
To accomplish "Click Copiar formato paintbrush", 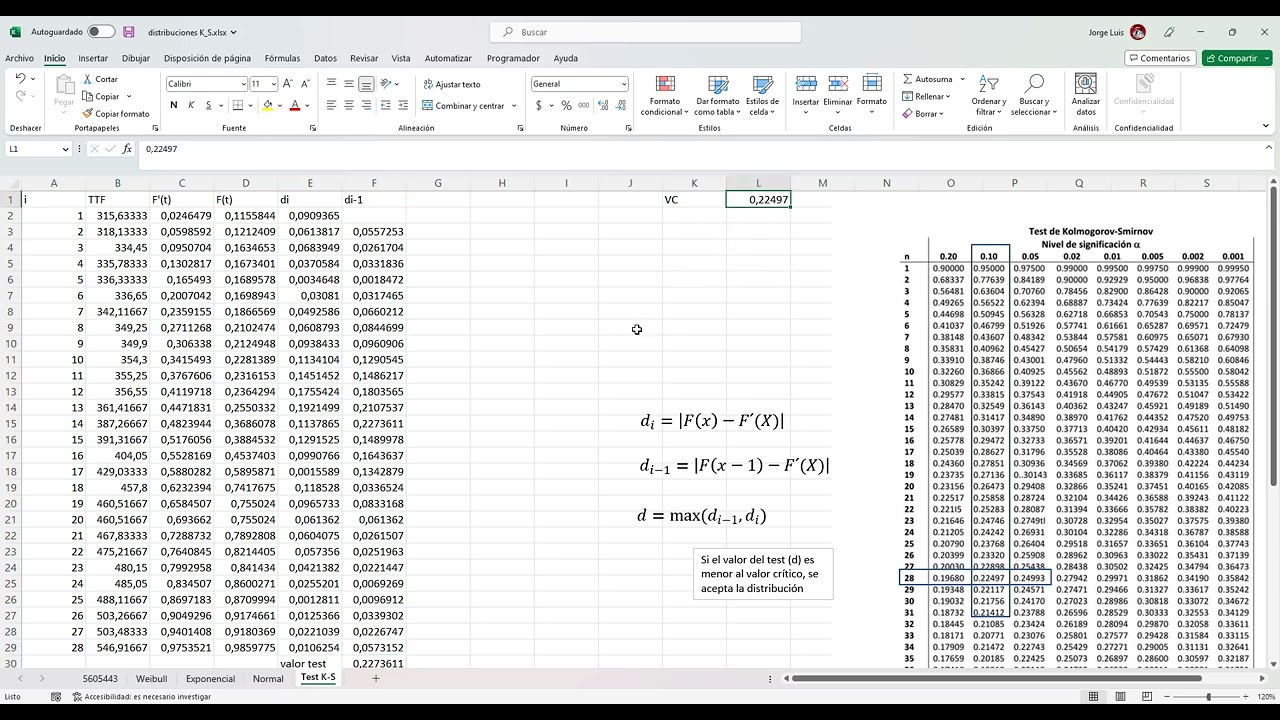I will click(x=116, y=114).
